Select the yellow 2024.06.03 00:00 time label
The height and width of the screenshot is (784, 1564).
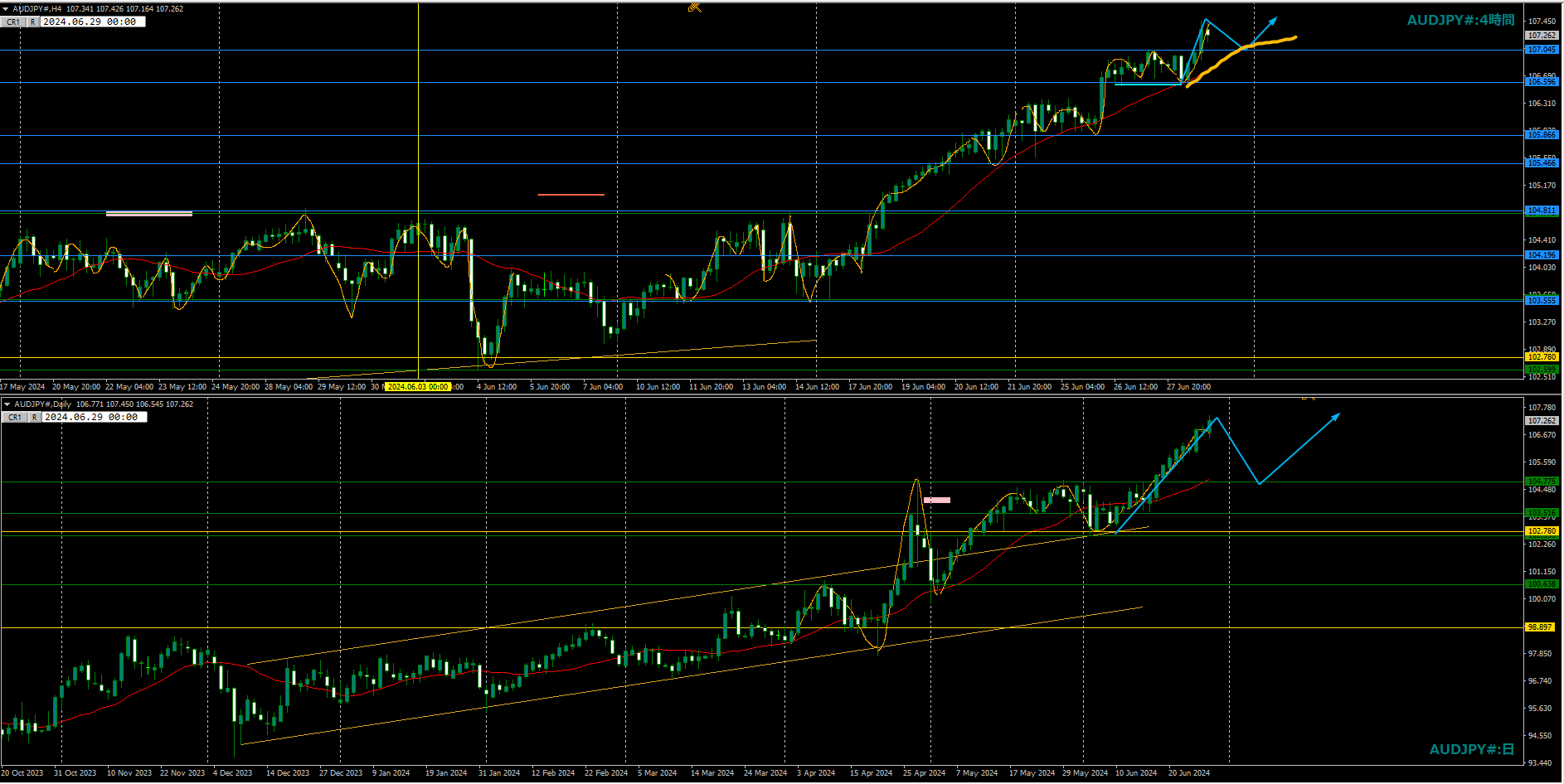tap(418, 387)
